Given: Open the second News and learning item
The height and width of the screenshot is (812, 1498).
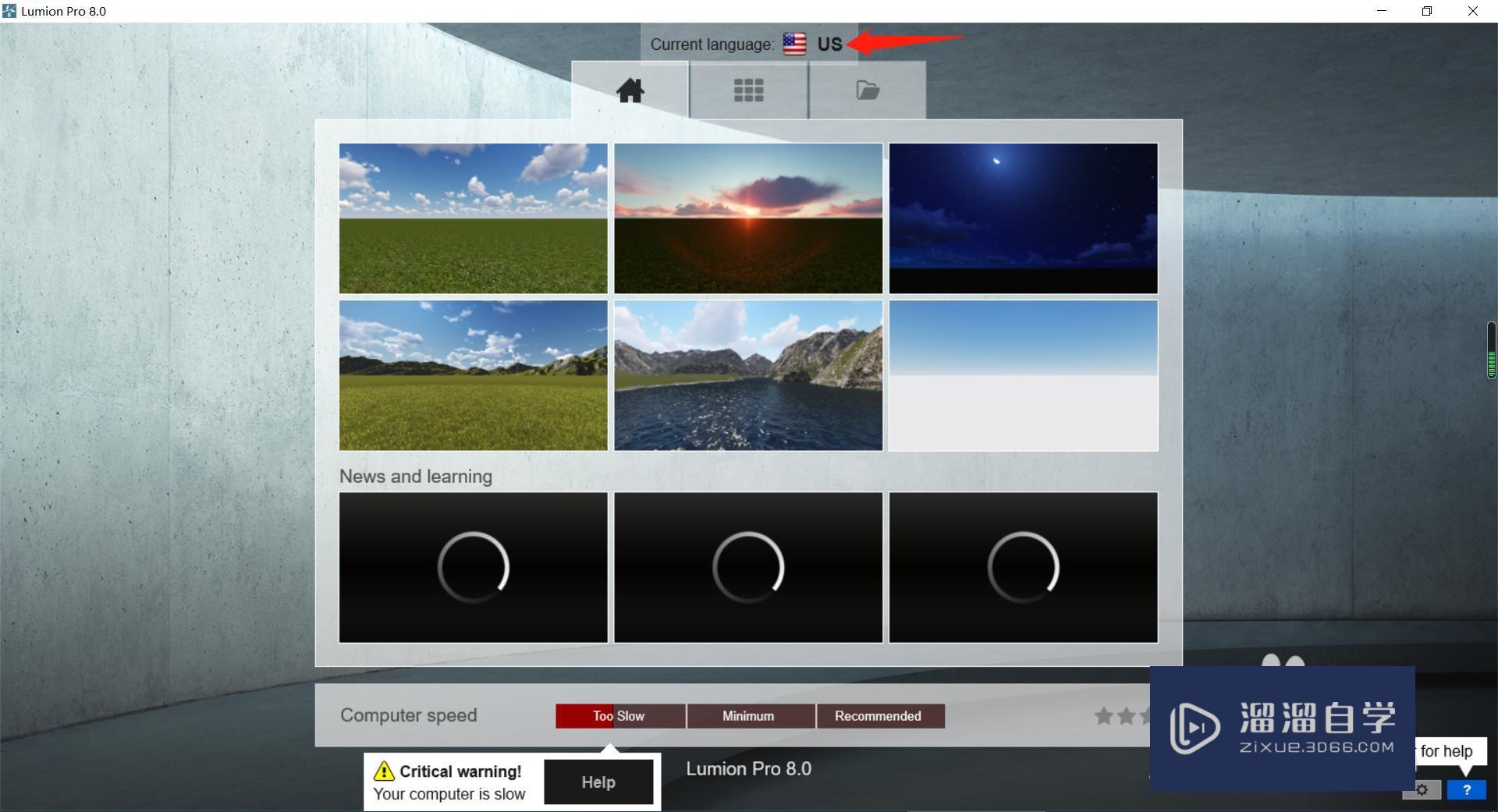Looking at the screenshot, I should (x=748, y=567).
